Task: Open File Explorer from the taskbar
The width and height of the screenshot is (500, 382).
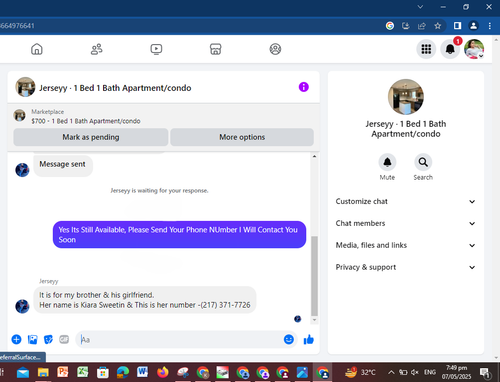Action: 43,372
